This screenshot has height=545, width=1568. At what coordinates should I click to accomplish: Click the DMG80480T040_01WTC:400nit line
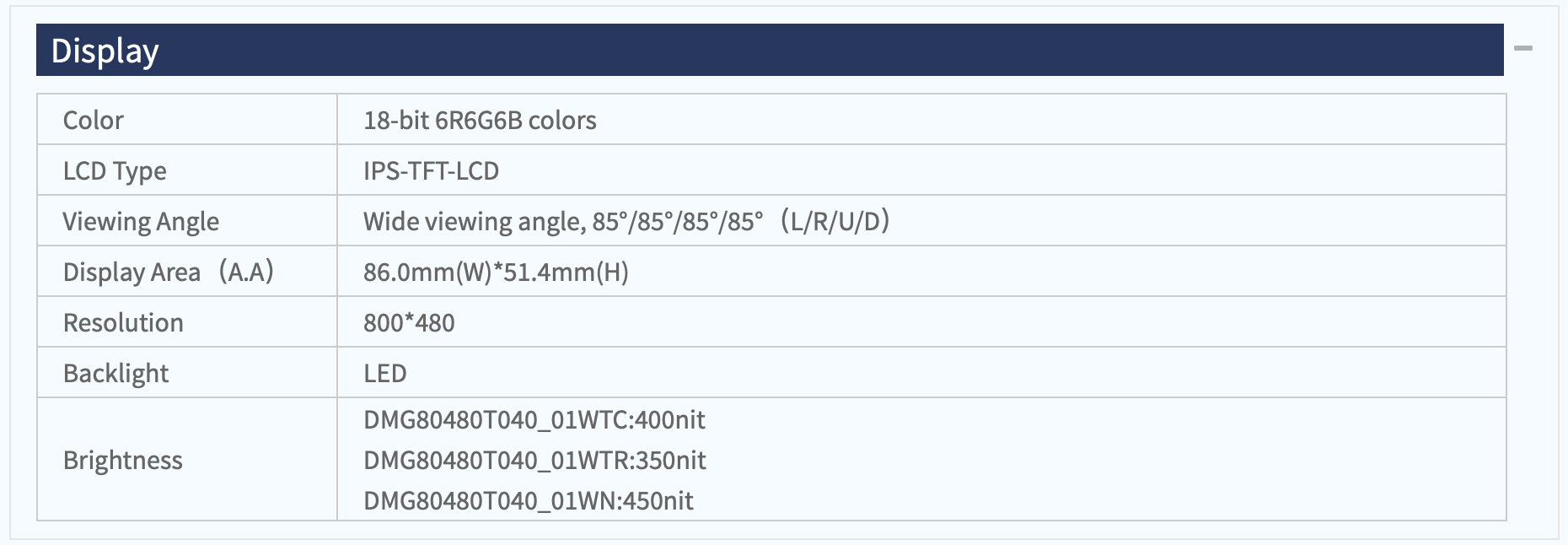534,419
